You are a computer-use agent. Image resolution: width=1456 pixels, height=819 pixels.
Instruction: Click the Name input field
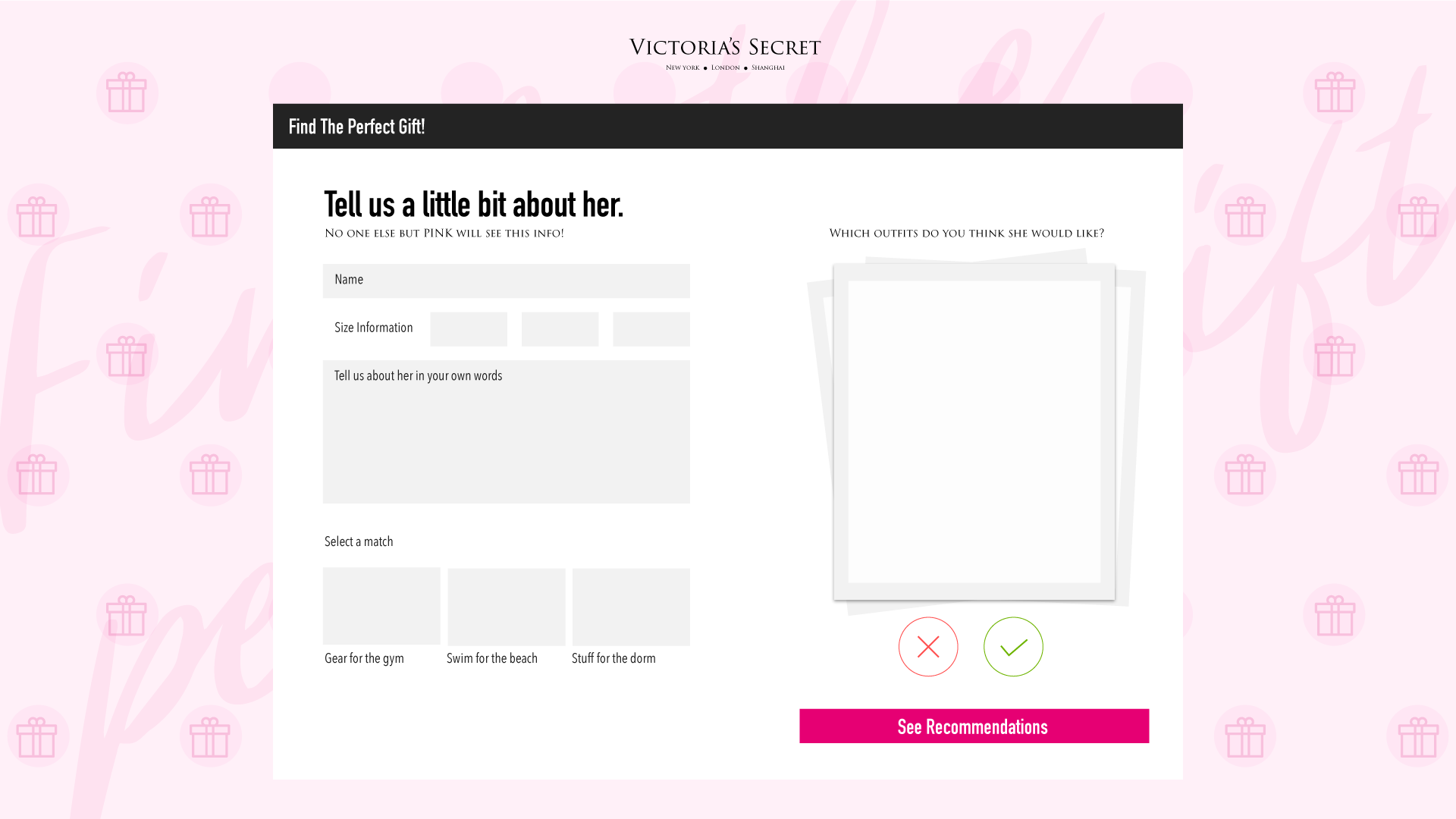pyautogui.click(x=506, y=281)
